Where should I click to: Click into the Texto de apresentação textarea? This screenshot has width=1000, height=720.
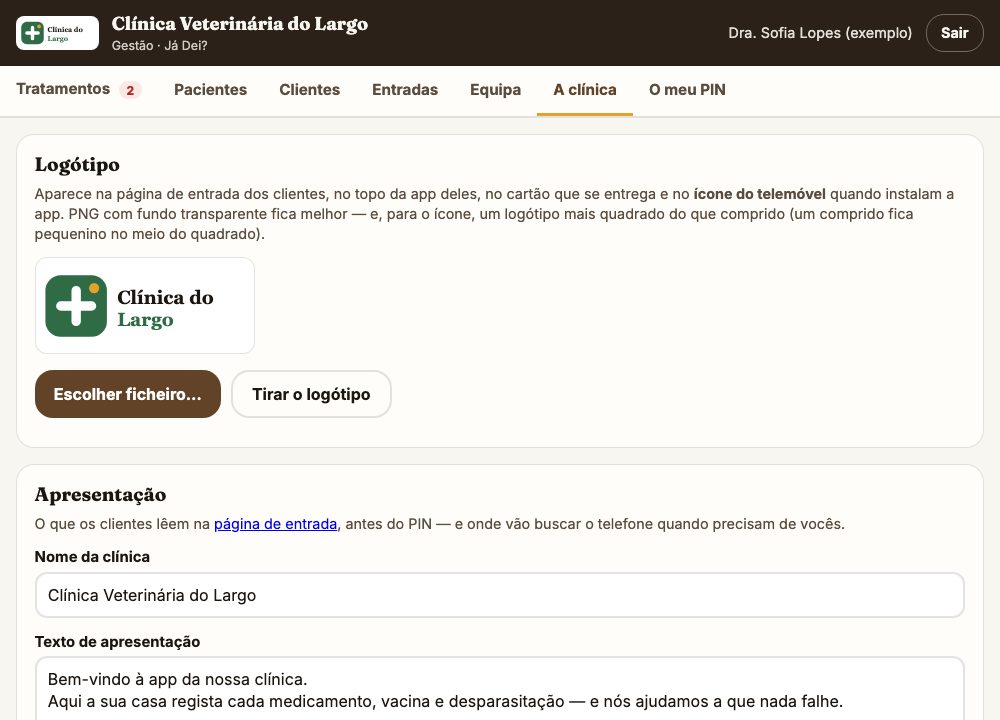(499, 689)
